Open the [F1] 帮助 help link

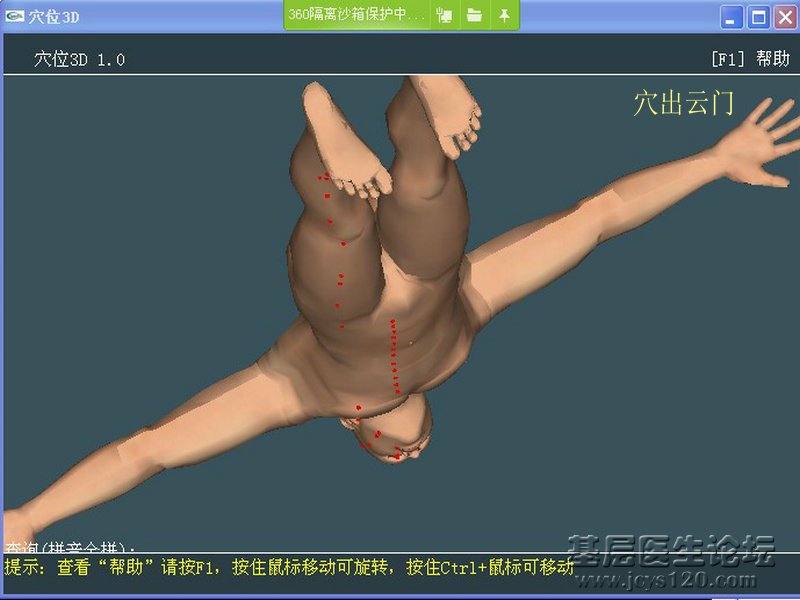pos(749,59)
